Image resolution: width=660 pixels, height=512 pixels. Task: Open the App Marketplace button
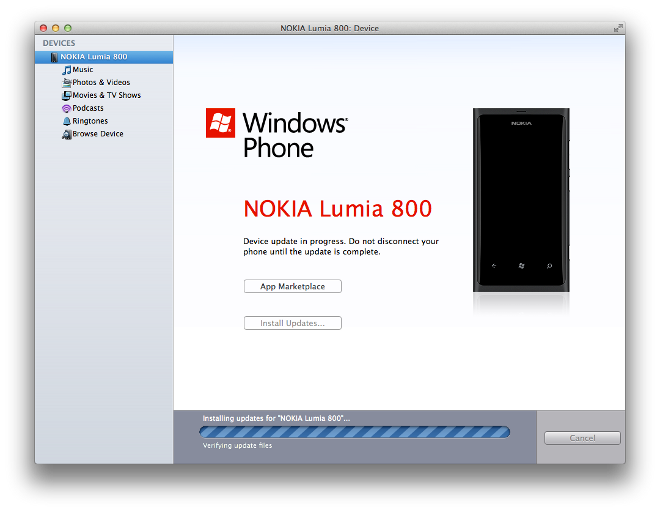(x=293, y=286)
